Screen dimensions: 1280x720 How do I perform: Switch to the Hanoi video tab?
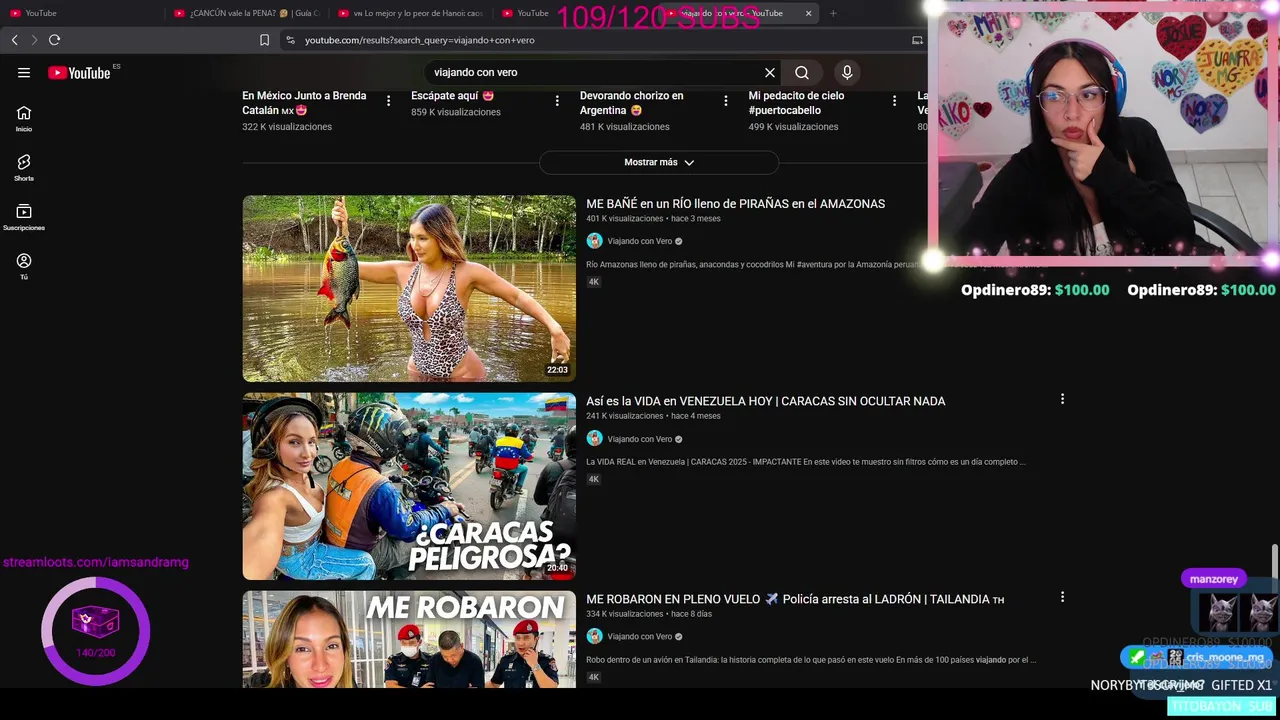411,13
